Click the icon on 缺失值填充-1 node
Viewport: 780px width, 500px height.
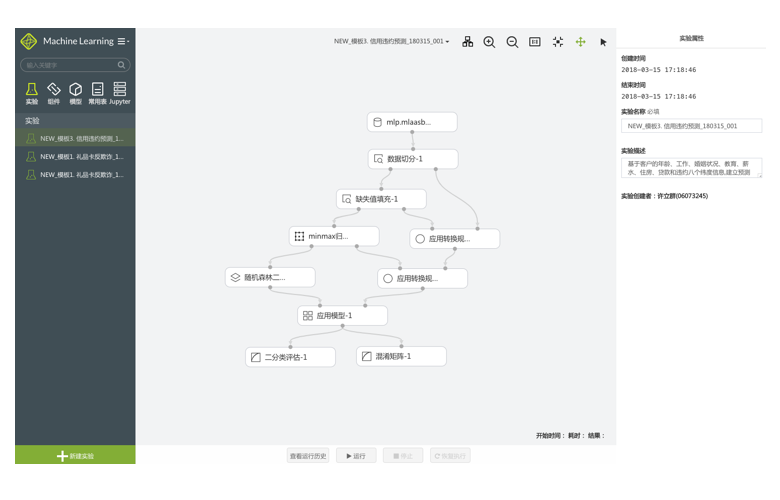347,199
